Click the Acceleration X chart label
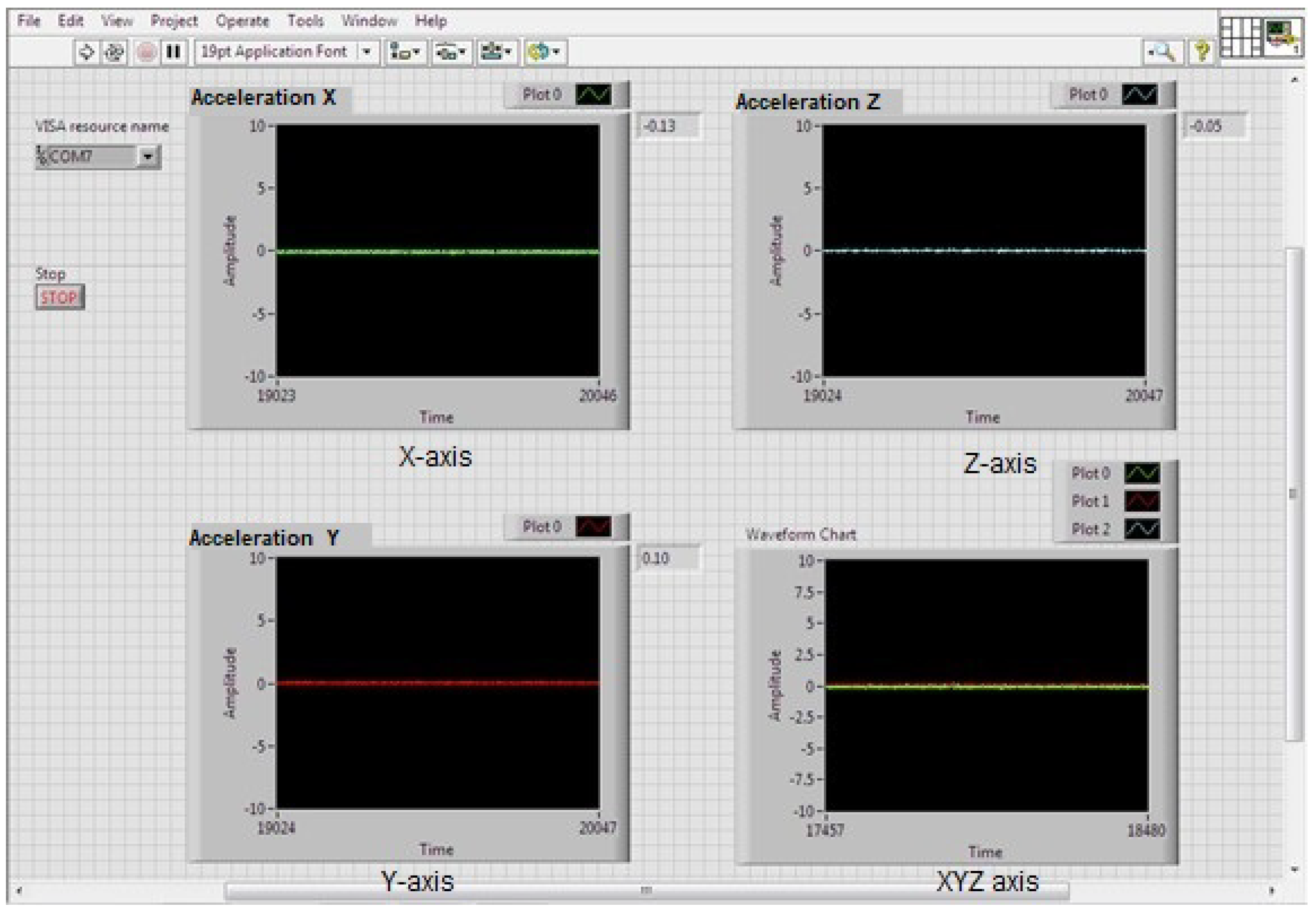Viewport: 1316px width, 912px height. pyautogui.click(x=263, y=98)
